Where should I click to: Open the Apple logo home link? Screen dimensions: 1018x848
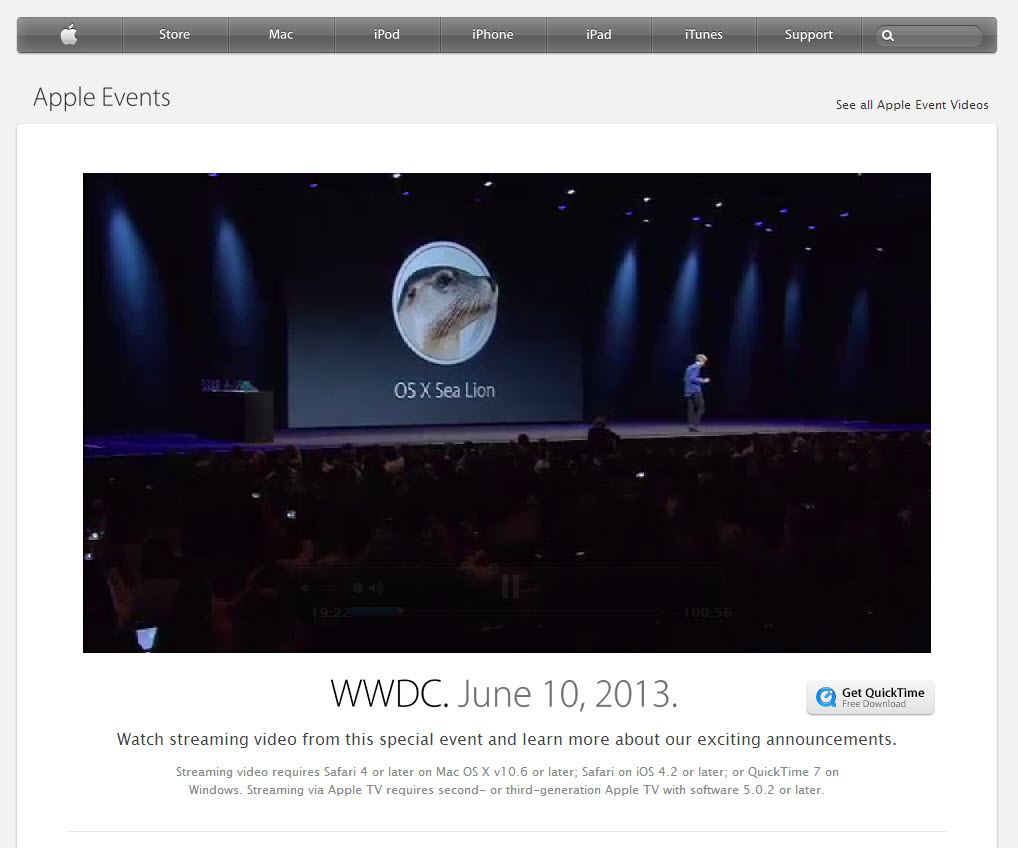[x=69, y=34]
